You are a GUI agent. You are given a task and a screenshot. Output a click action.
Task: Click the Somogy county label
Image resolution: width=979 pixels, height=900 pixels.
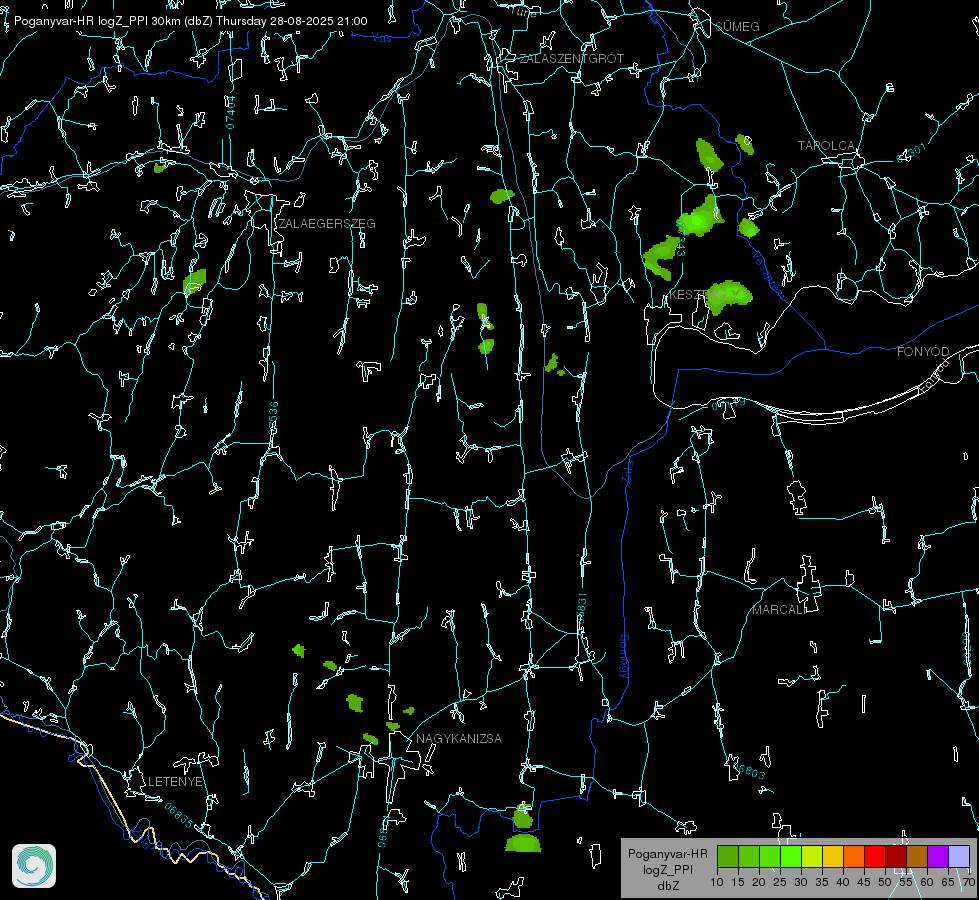(624, 658)
